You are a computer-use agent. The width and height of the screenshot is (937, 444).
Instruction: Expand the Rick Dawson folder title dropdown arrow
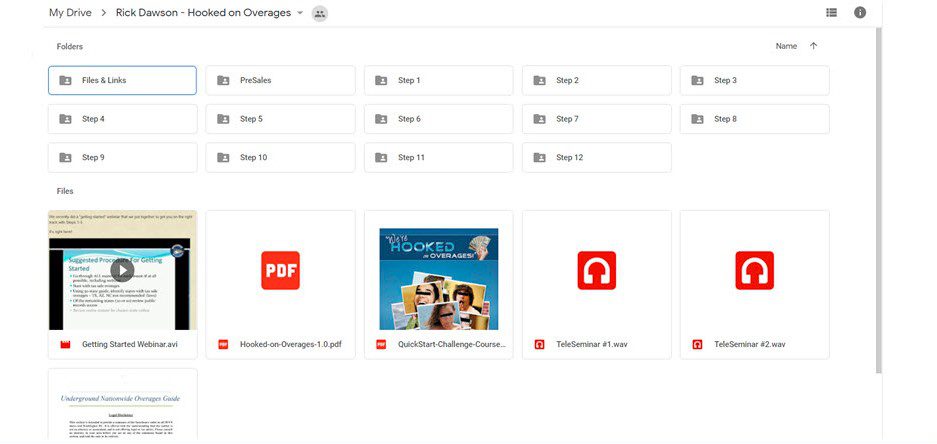300,13
